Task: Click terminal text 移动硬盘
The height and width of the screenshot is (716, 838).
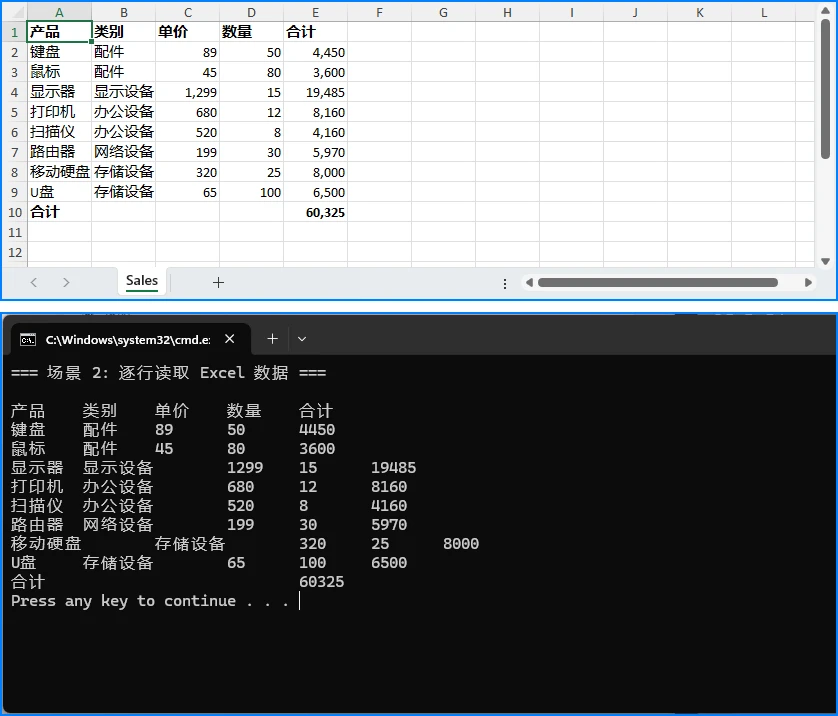Action: [46, 543]
